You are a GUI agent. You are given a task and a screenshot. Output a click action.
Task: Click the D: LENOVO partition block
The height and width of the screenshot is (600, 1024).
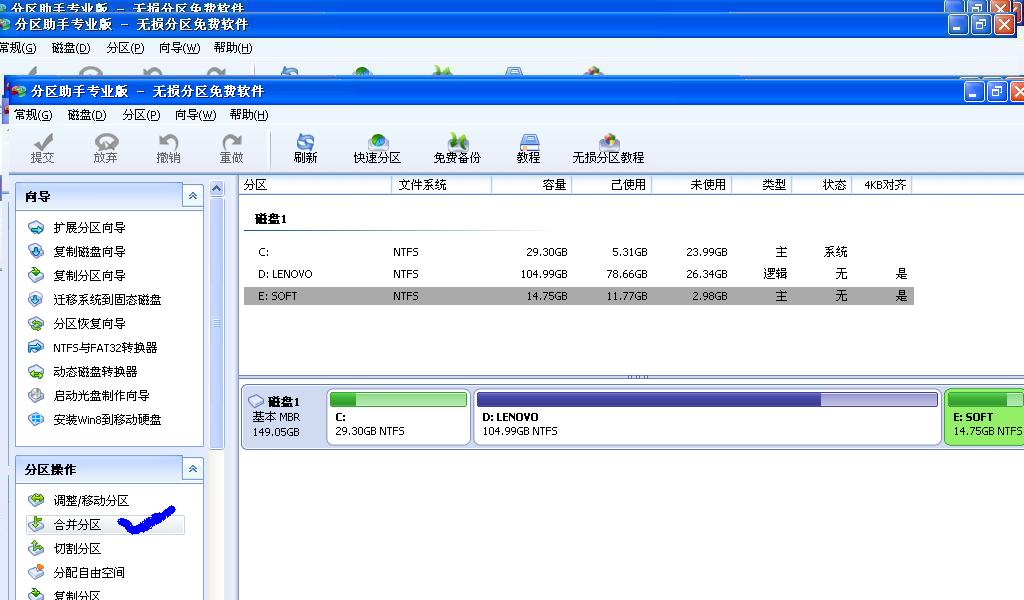[707, 416]
